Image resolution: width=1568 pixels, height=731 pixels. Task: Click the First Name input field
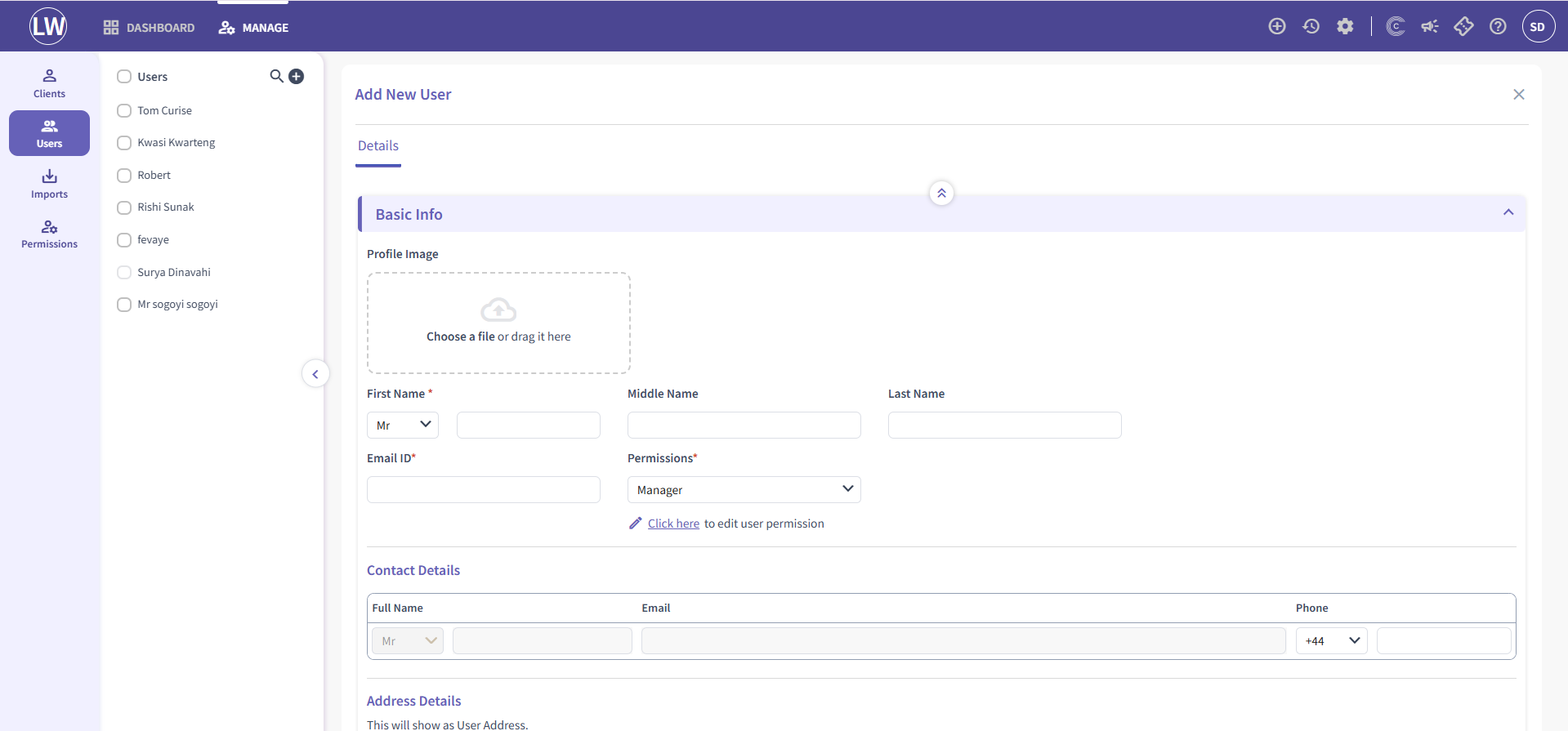529,425
